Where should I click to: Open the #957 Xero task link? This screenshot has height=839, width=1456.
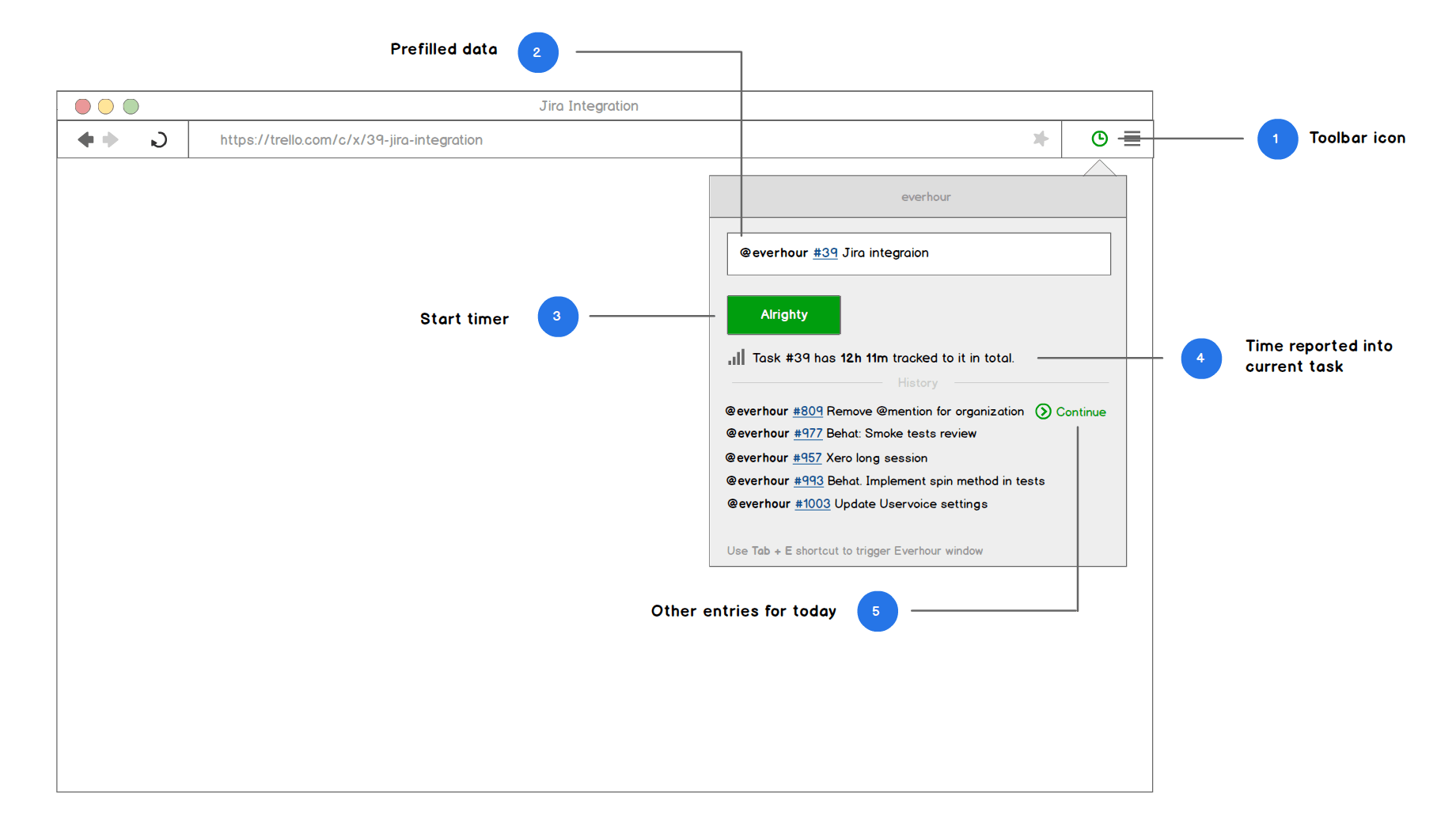point(806,458)
